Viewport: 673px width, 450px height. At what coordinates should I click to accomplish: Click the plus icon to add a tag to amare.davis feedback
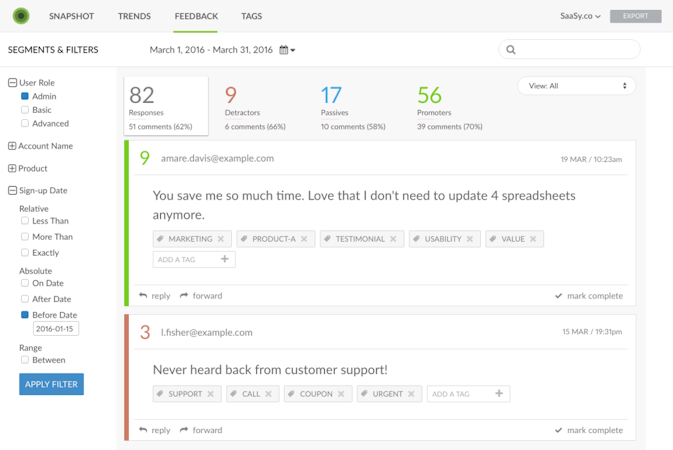[225, 259]
